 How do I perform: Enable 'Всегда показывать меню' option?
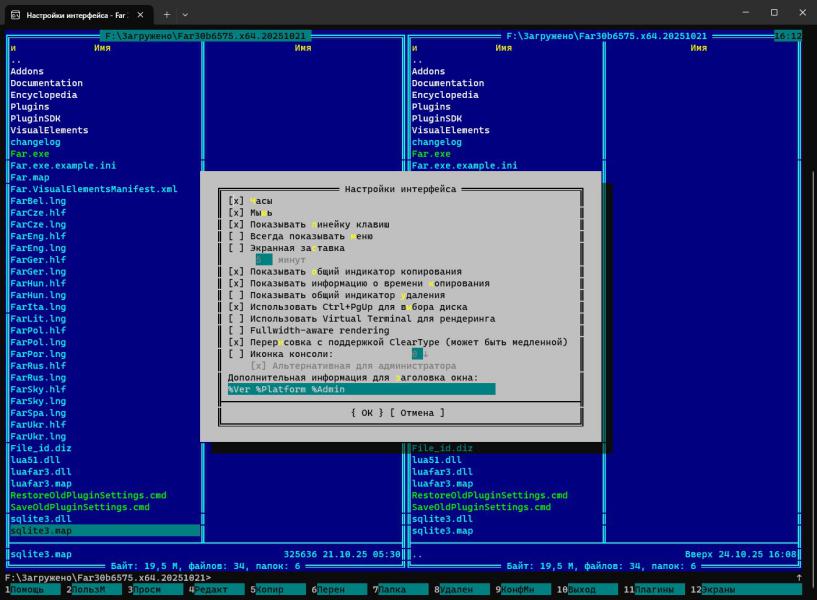pos(236,236)
